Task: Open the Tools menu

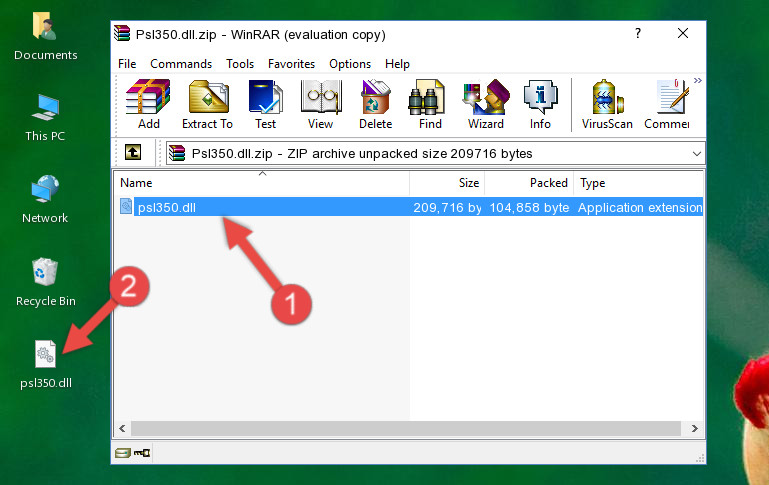Action: pyautogui.click(x=240, y=64)
